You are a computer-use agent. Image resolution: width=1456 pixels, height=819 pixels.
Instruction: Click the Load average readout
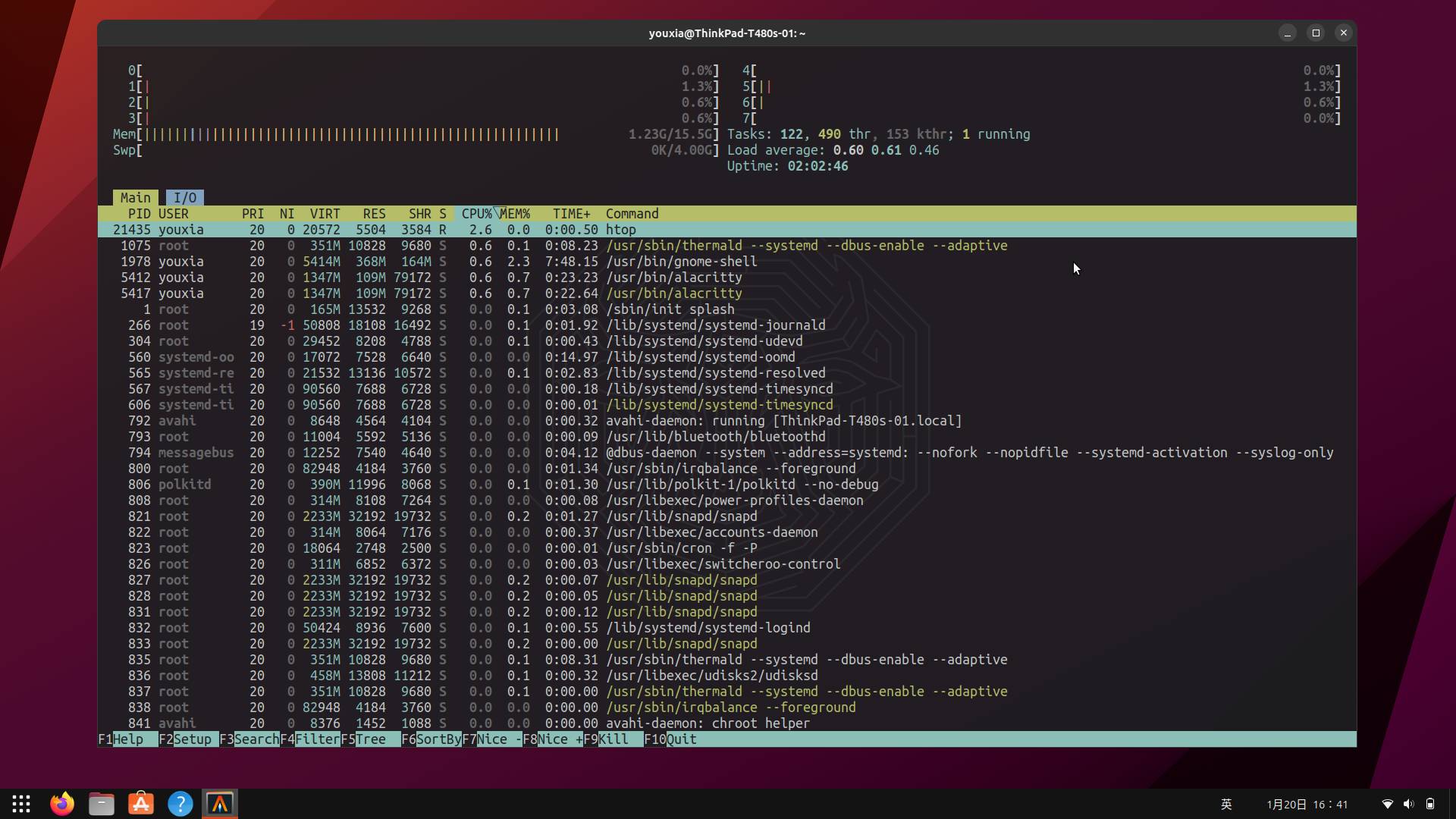pos(833,150)
